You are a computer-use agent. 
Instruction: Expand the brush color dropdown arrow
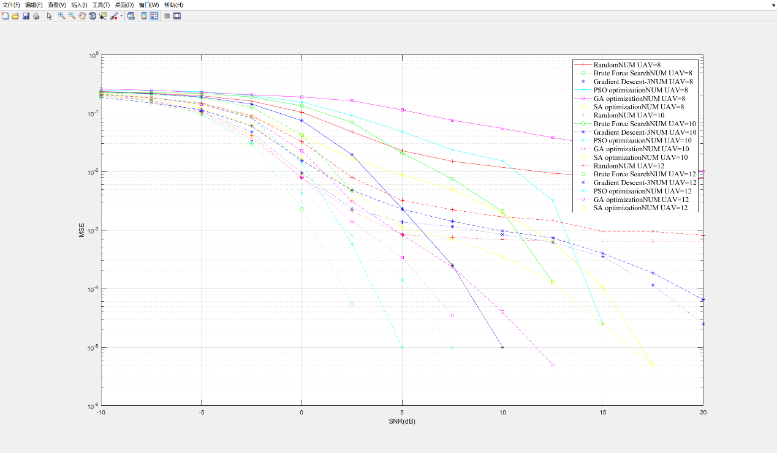point(121,16)
